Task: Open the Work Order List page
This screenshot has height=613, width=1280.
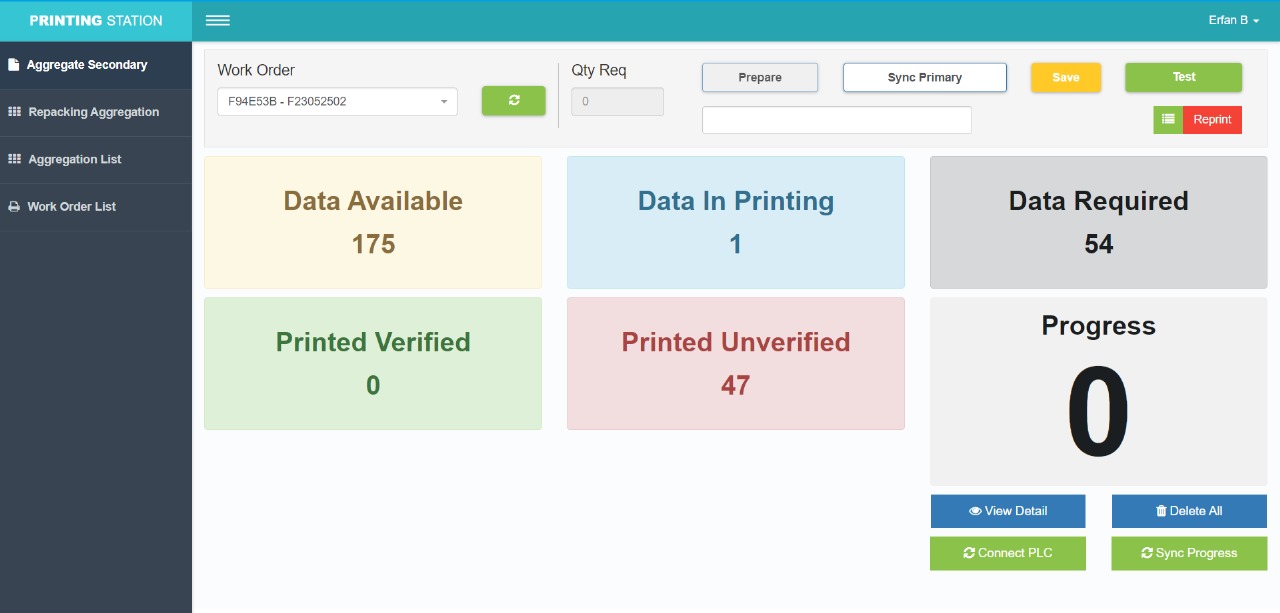Action: point(71,206)
